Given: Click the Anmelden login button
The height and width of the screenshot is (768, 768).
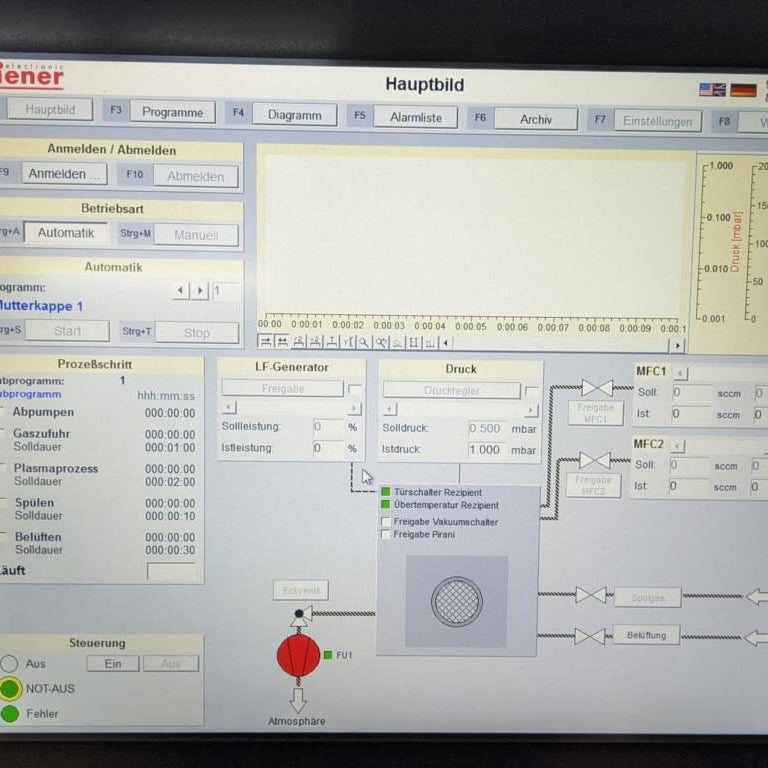Looking at the screenshot, I should [64, 174].
